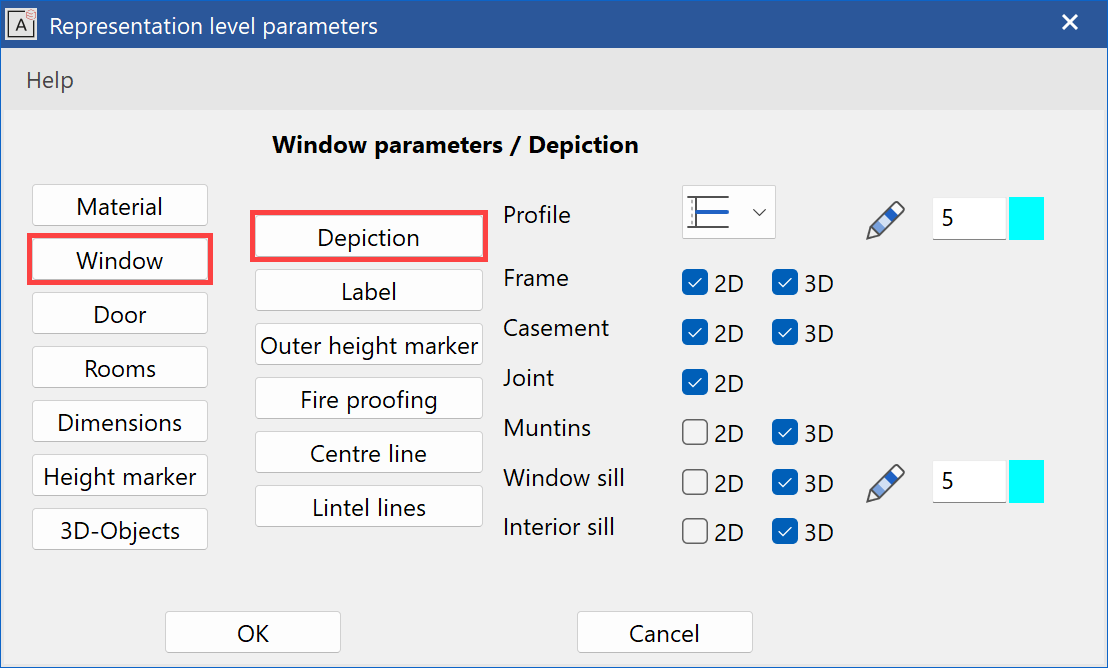Open the Dimensions category
The height and width of the screenshot is (668, 1108).
[119, 422]
